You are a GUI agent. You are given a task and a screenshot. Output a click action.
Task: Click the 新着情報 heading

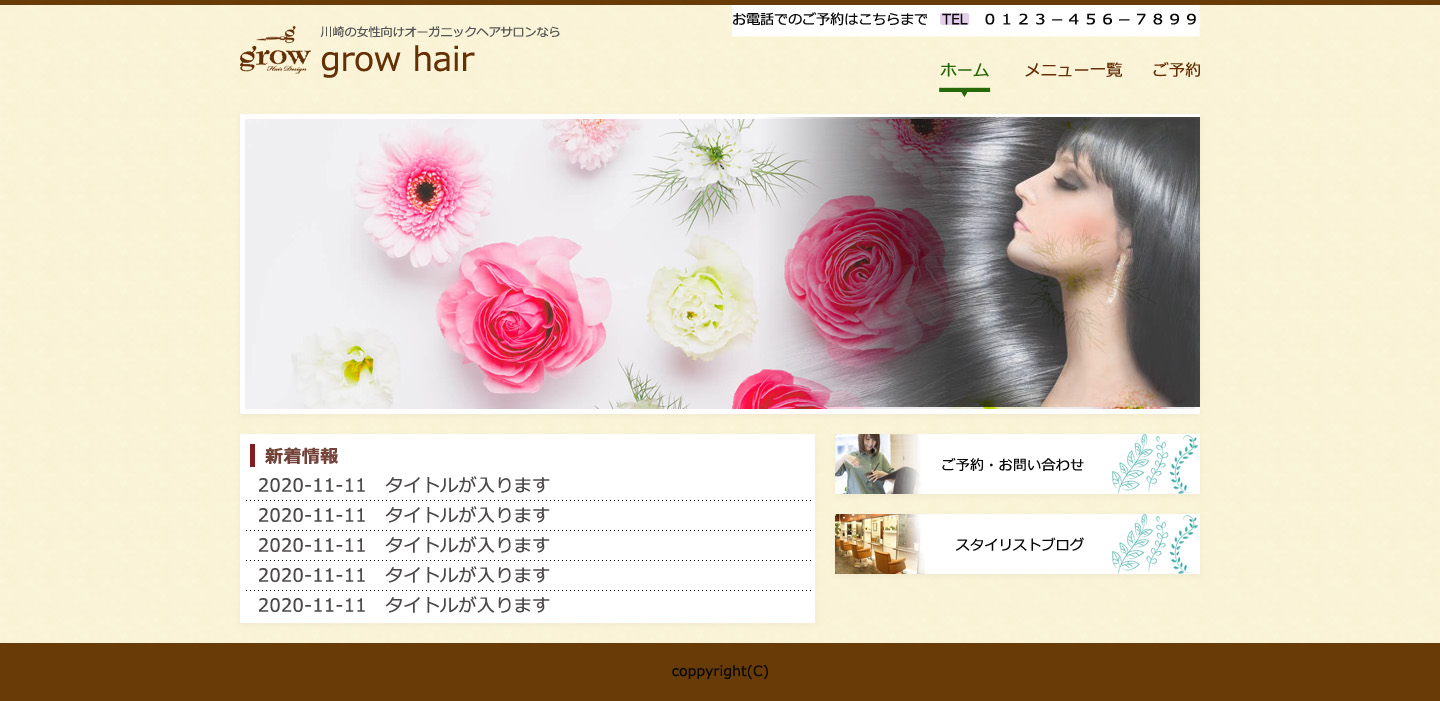(x=301, y=456)
